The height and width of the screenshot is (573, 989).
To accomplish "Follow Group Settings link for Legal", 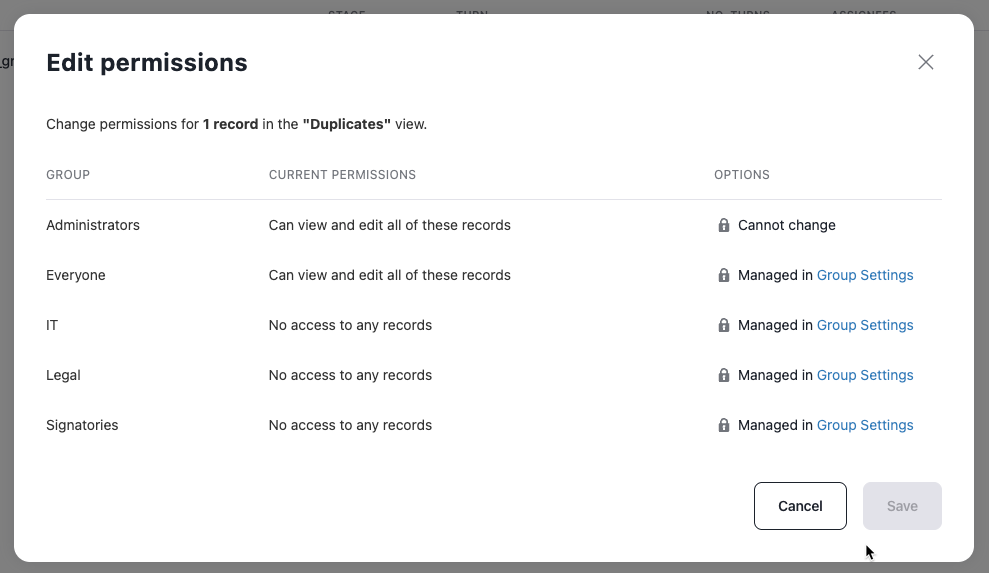I will point(865,375).
